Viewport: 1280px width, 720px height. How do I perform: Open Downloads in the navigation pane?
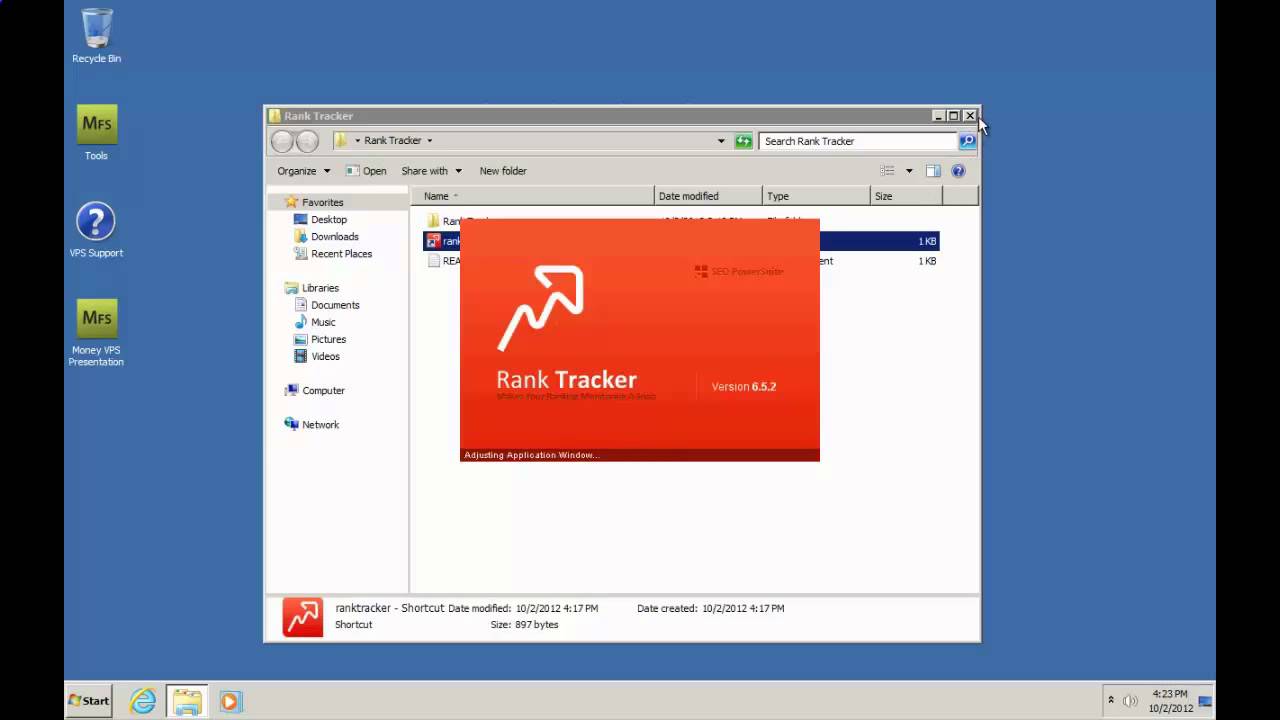pyautogui.click(x=327, y=237)
